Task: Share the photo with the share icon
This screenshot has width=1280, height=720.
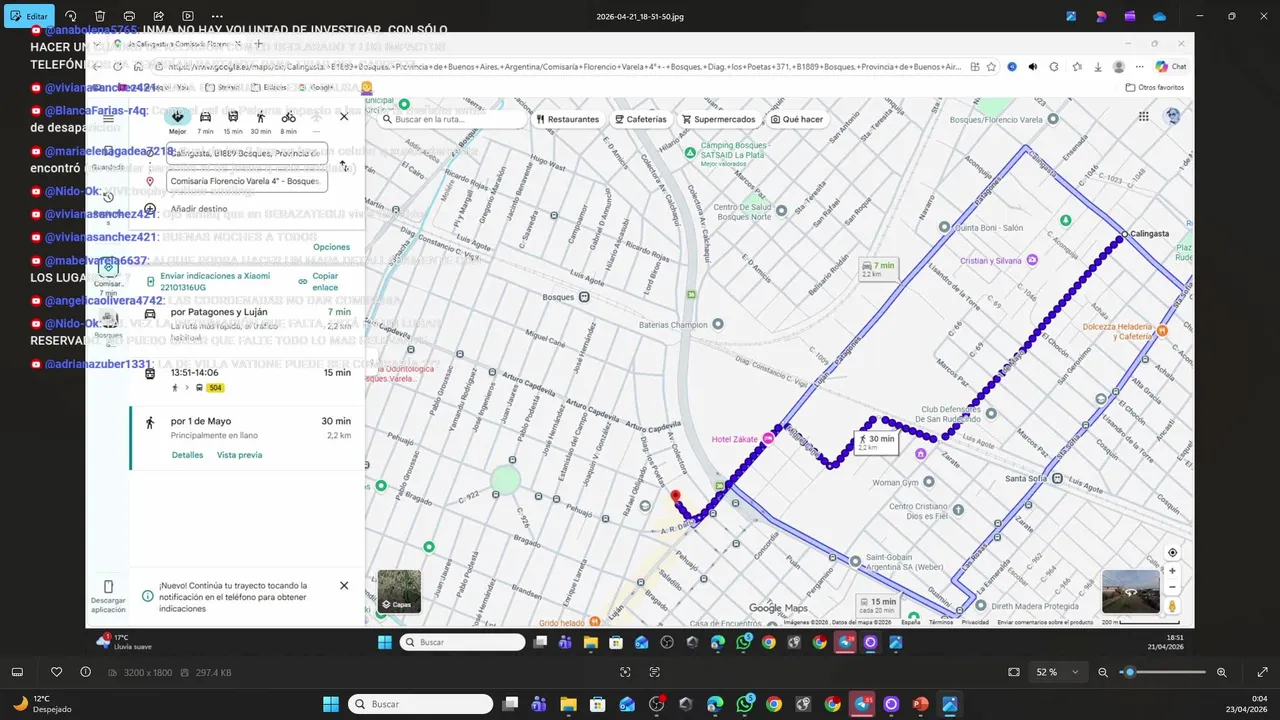Action: coord(159,16)
